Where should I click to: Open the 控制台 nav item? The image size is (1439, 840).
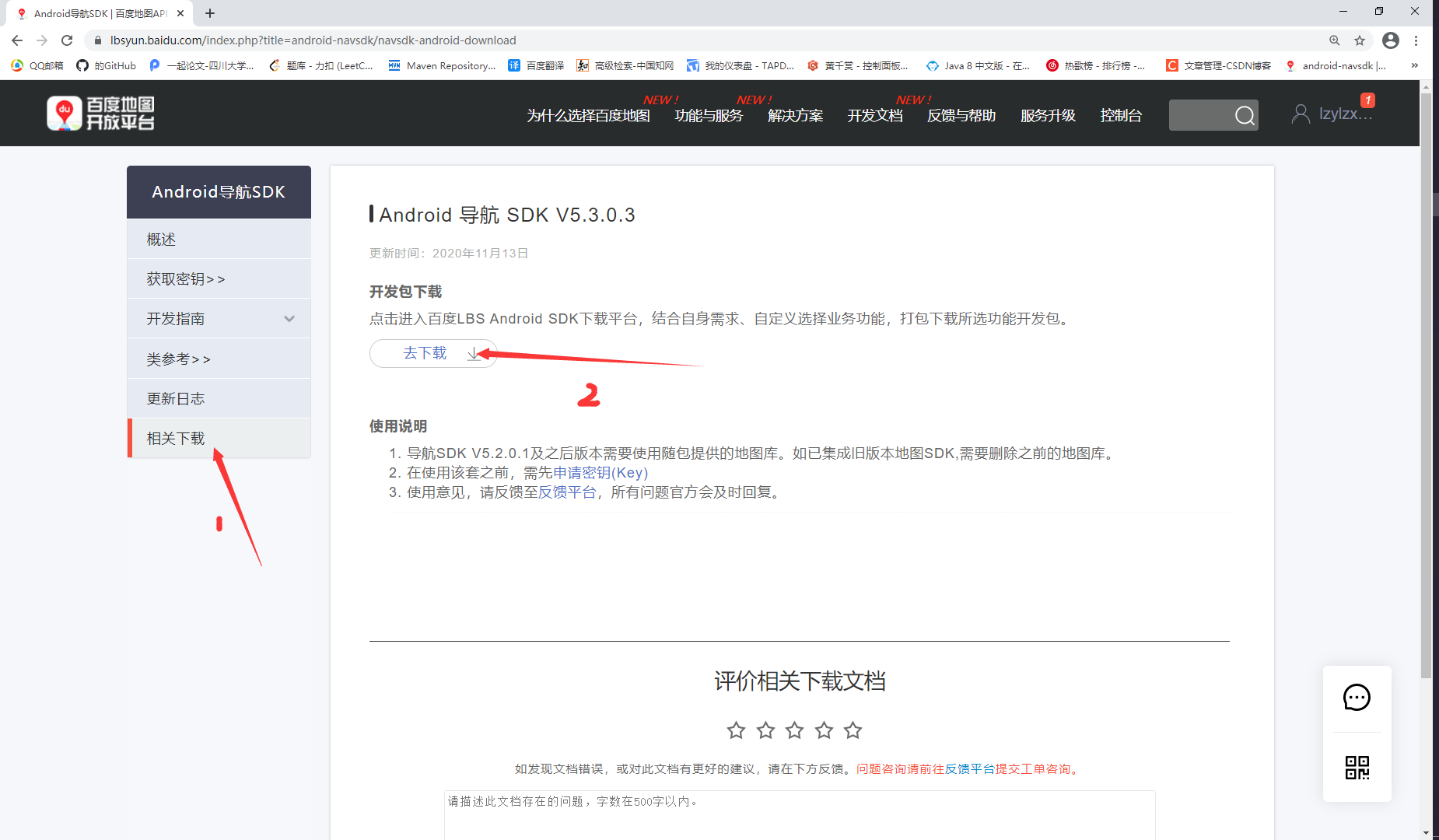tap(1121, 116)
